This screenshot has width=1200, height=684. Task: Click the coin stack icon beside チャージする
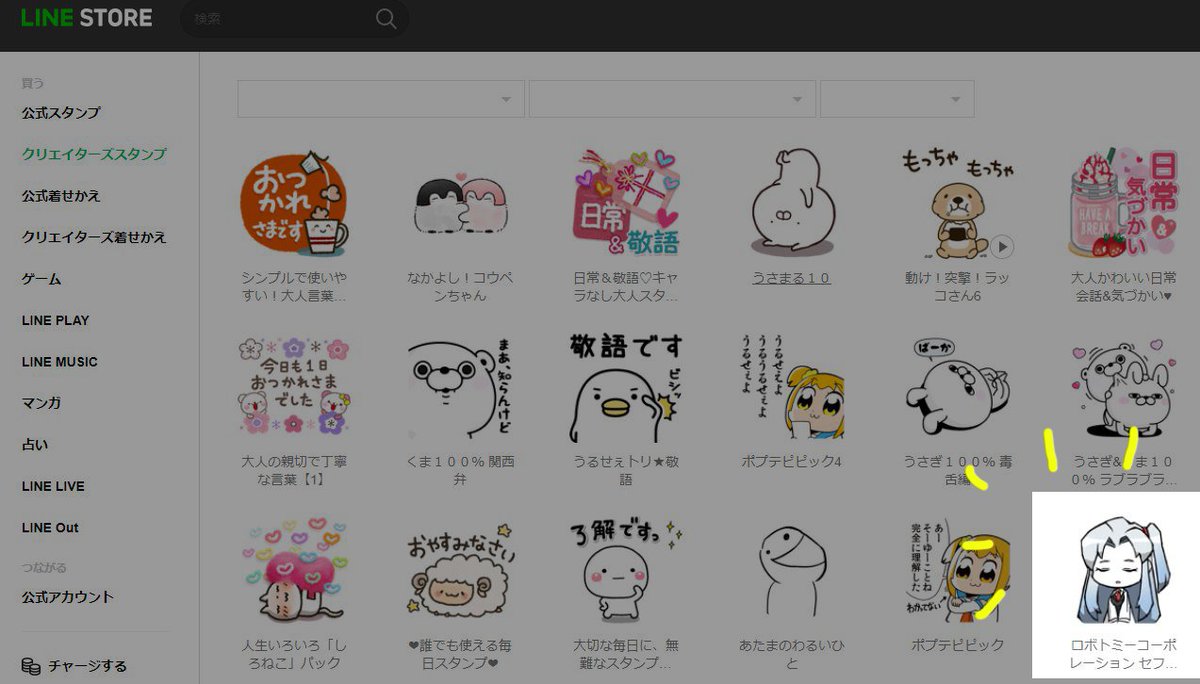31,666
